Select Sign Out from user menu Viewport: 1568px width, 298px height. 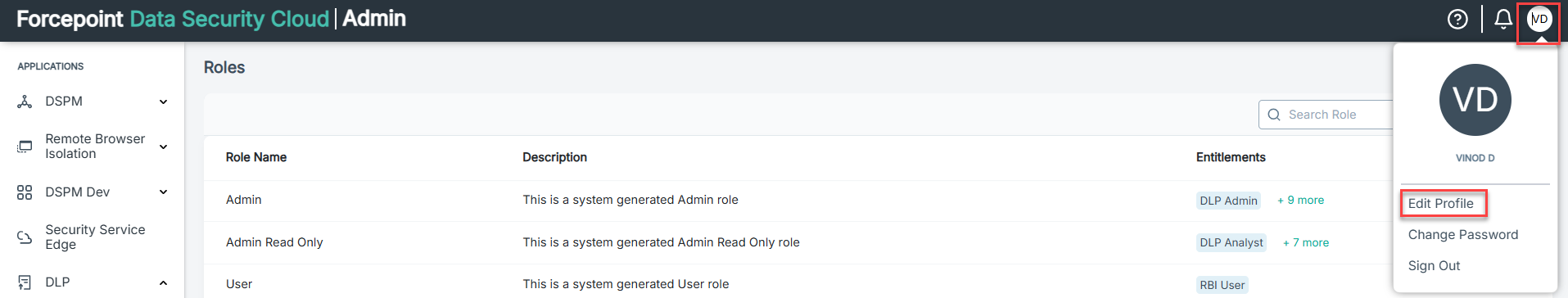[1434, 265]
